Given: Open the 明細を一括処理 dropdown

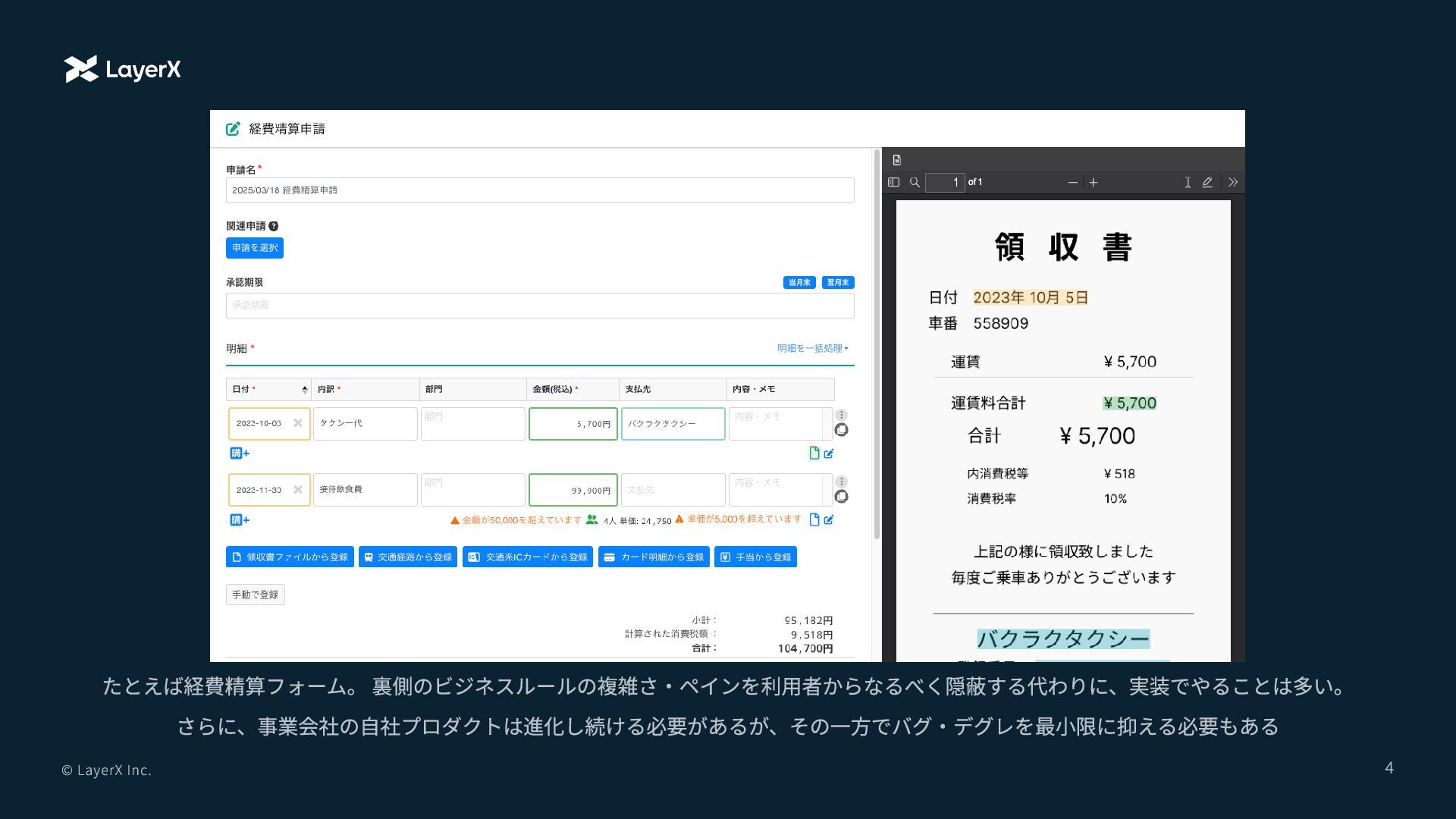Looking at the screenshot, I should [x=812, y=348].
